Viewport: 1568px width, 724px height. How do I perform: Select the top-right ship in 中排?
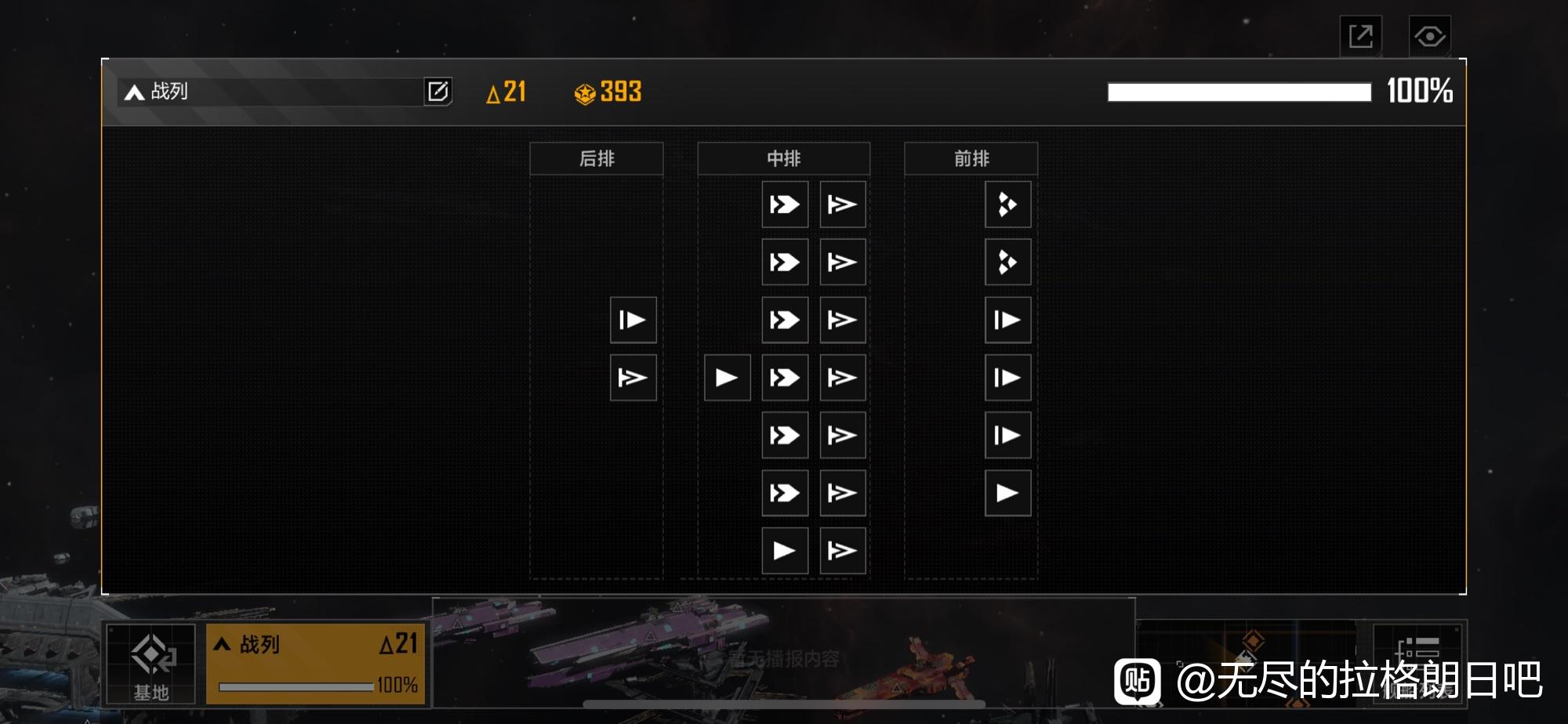pyautogui.click(x=843, y=205)
